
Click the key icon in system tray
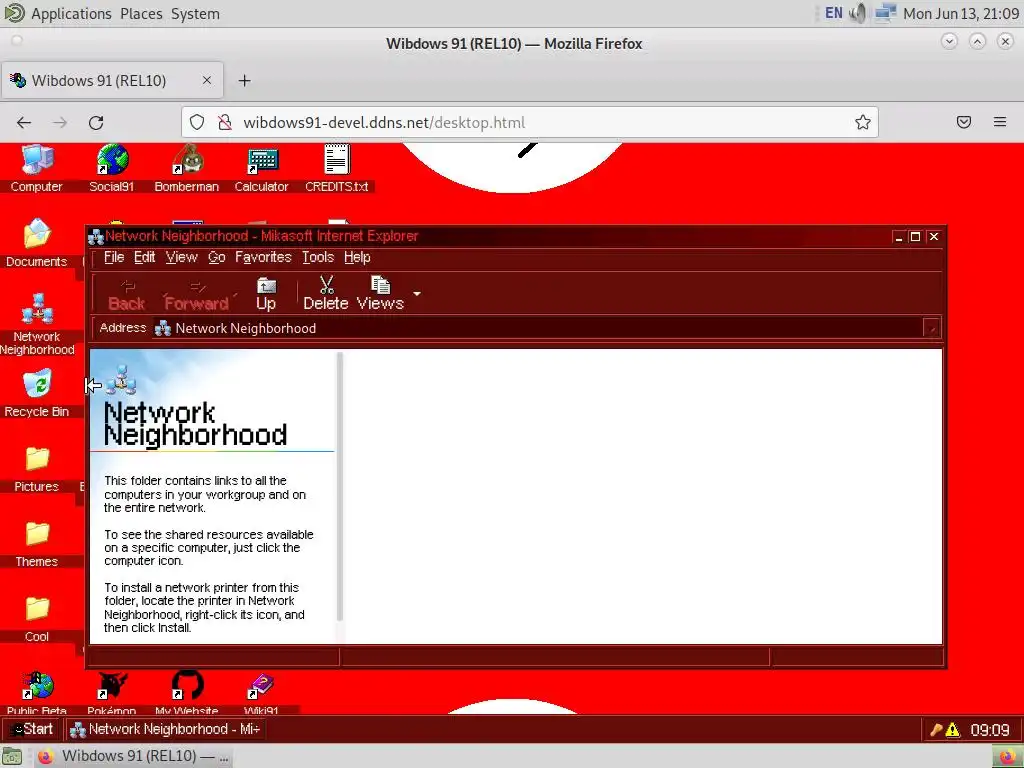[936, 729]
